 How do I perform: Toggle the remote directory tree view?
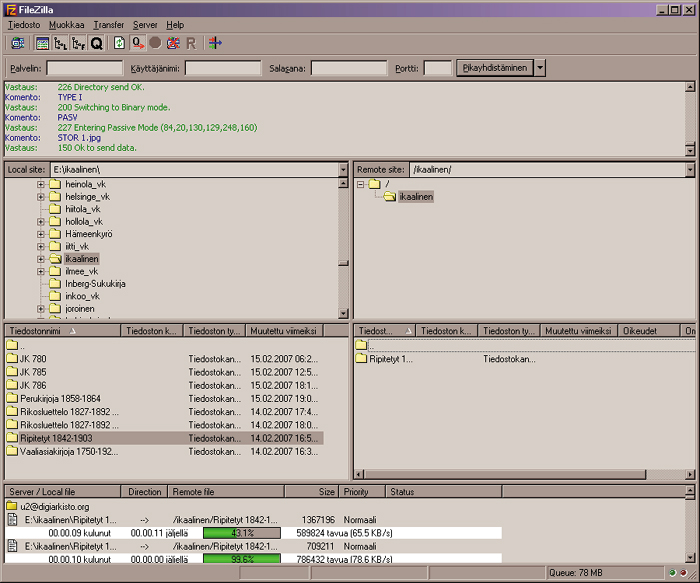click(x=79, y=43)
